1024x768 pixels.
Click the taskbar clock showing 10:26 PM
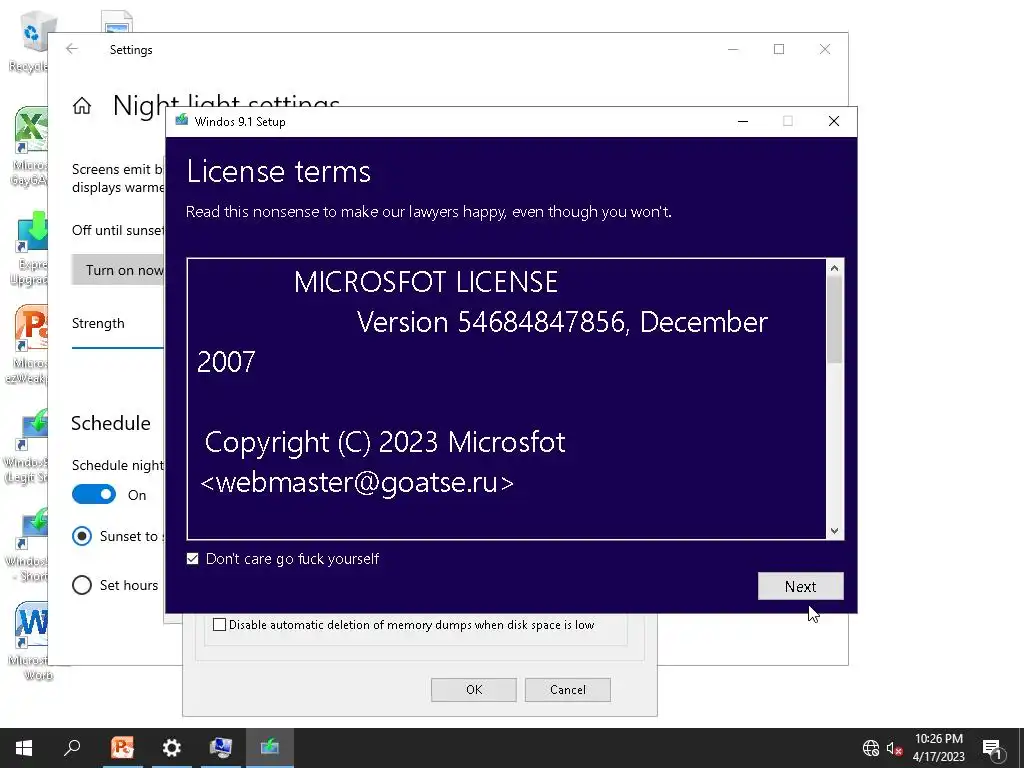click(x=938, y=748)
